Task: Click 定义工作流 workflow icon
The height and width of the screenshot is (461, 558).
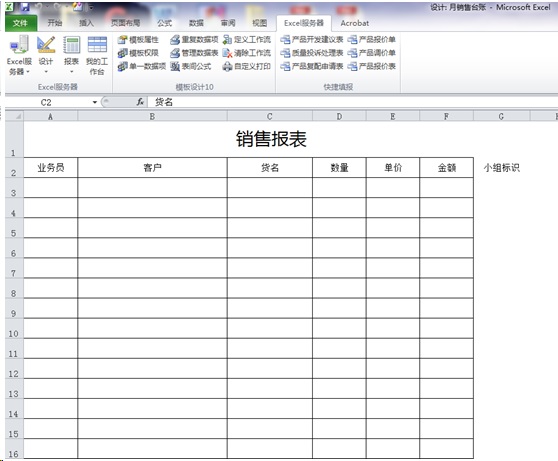Action: [x=247, y=40]
